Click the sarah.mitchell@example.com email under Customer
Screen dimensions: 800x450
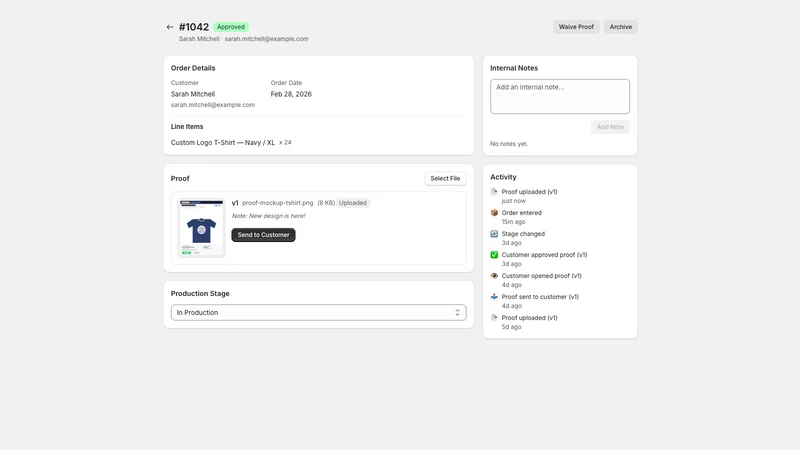(x=213, y=105)
